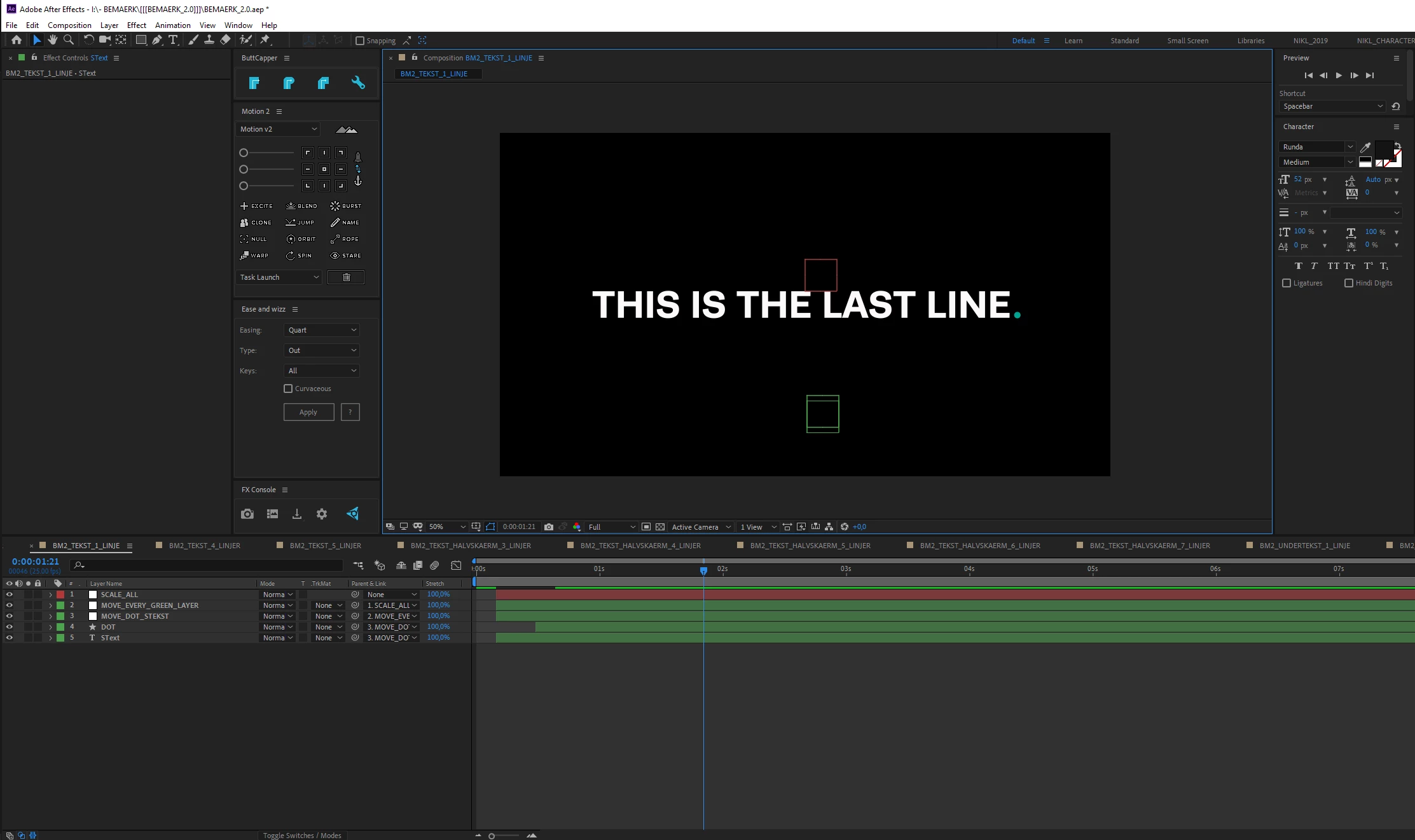Click Toggle Switches / Modes
Viewport: 1415px width, 840px height.
[x=302, y=836]
